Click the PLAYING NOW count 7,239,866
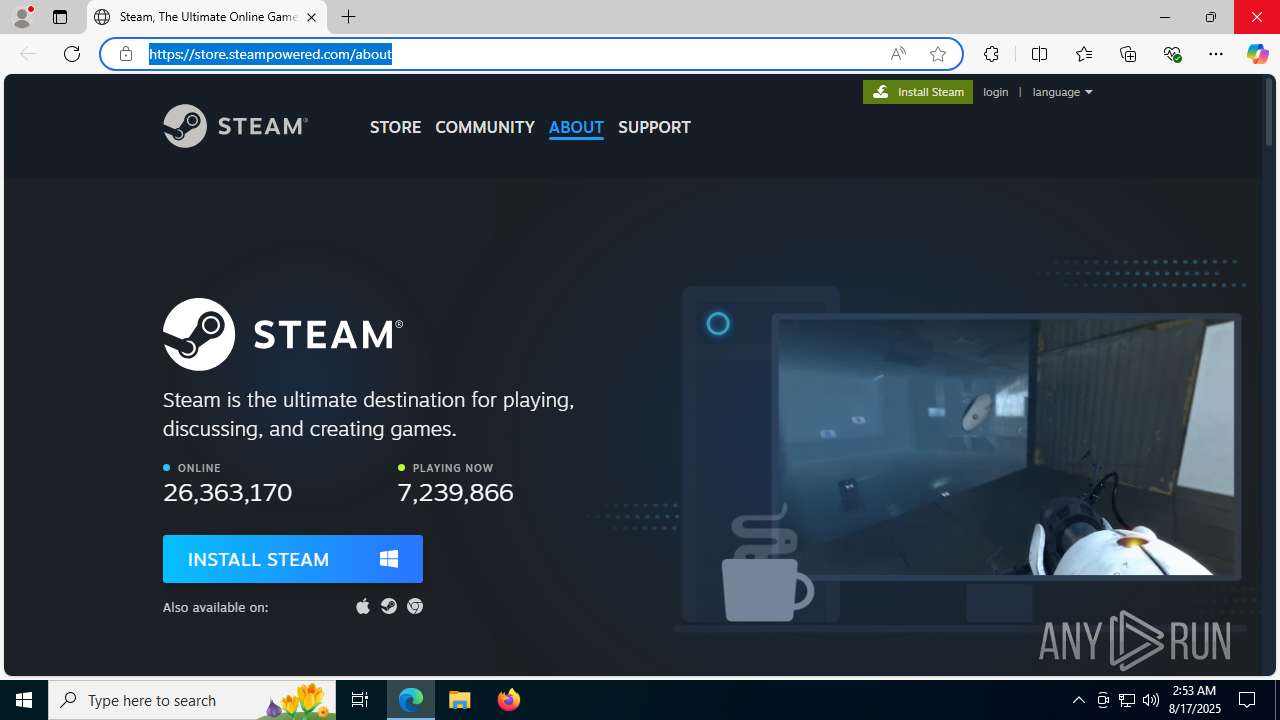The image size is (1280, 720). (455, 493)
